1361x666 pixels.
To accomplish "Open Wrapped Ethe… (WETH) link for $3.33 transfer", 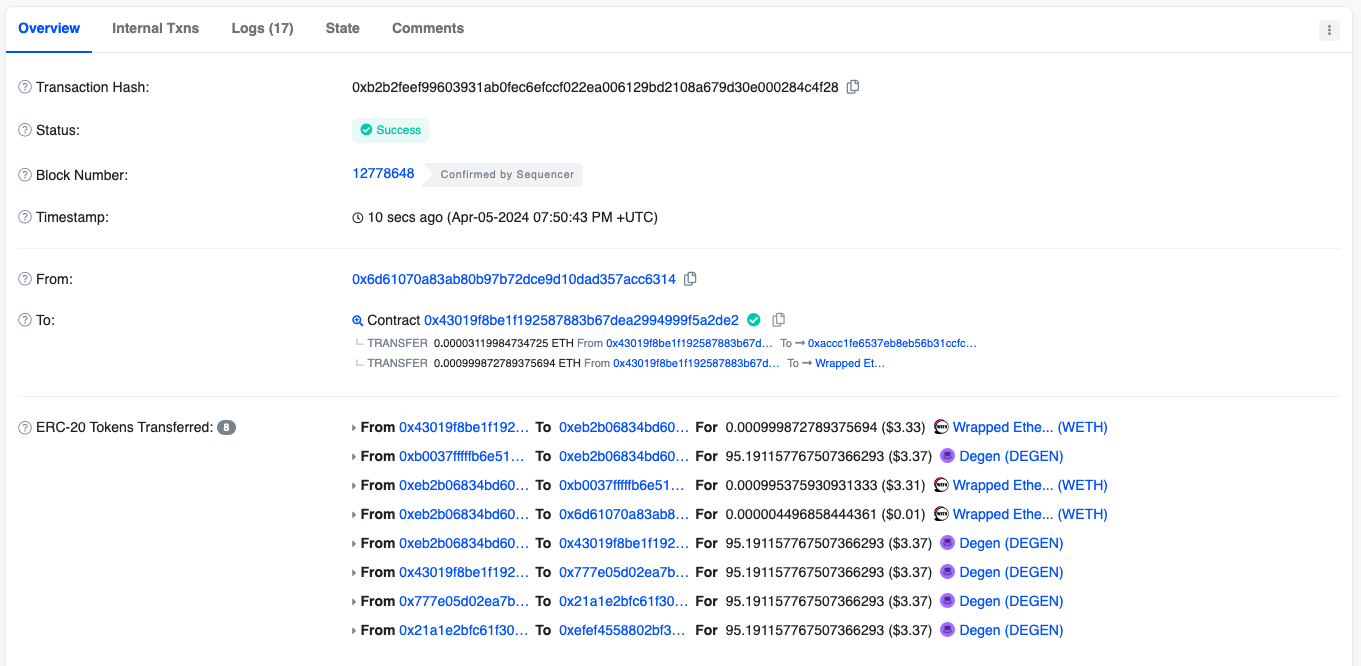I will pos(1030,427).
